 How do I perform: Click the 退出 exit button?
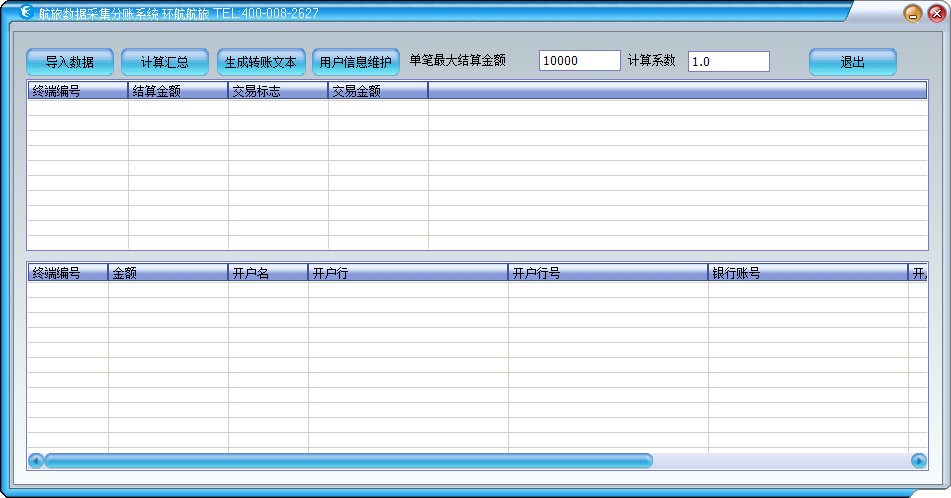pos(852,62)
